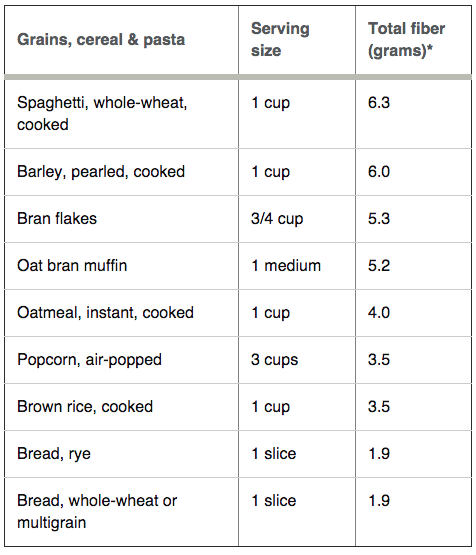
Task: Click the Grains, cereal & pasta header
Action: coord(101,40)
